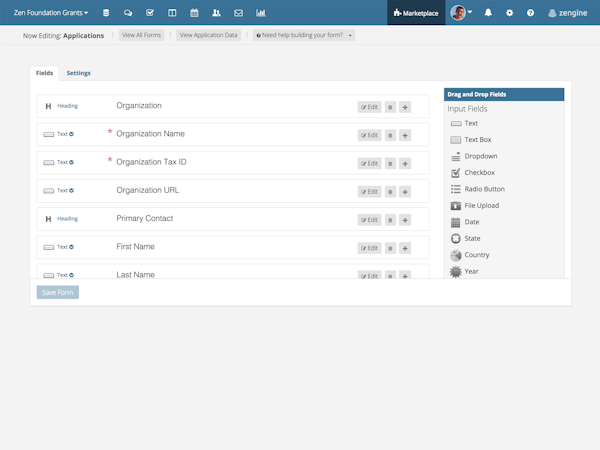Click the move handle on Organization Name row
Image resolution: width=600 pixels, height=450 pixels.
405,135
